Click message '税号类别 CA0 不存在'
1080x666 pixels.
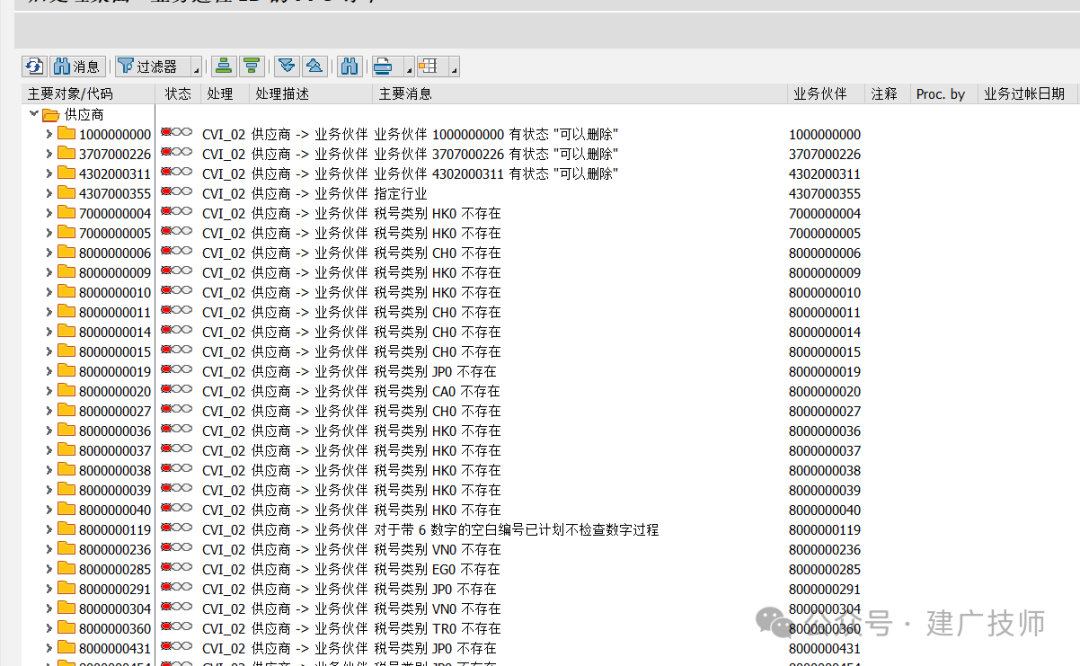pos(437,391)
